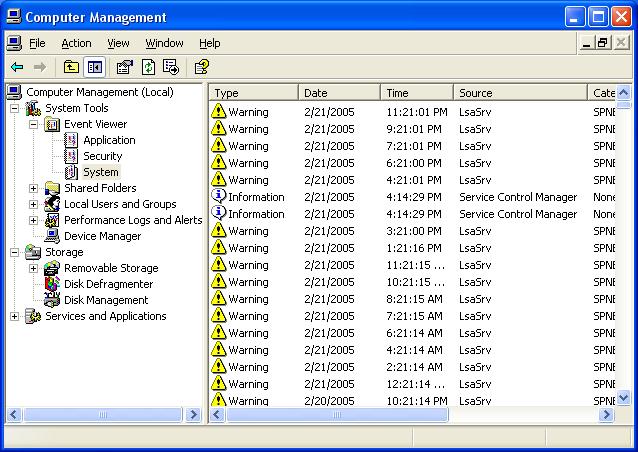The width and height of the screenshot is (638, 452).
Task: Select the System Tools toolbox icon
Action: [33, 108]
